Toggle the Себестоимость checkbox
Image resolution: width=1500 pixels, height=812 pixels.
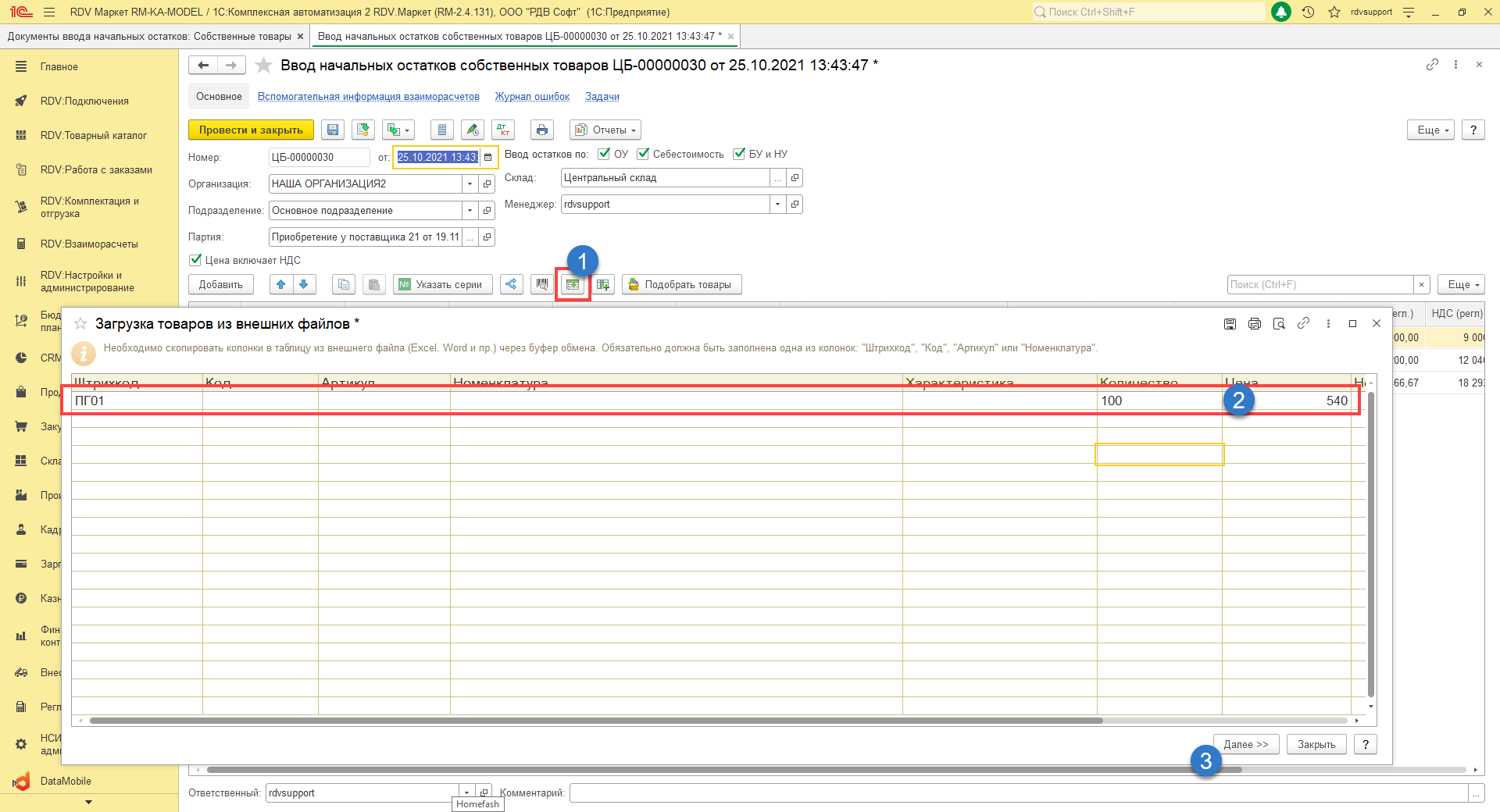[643, 154]
